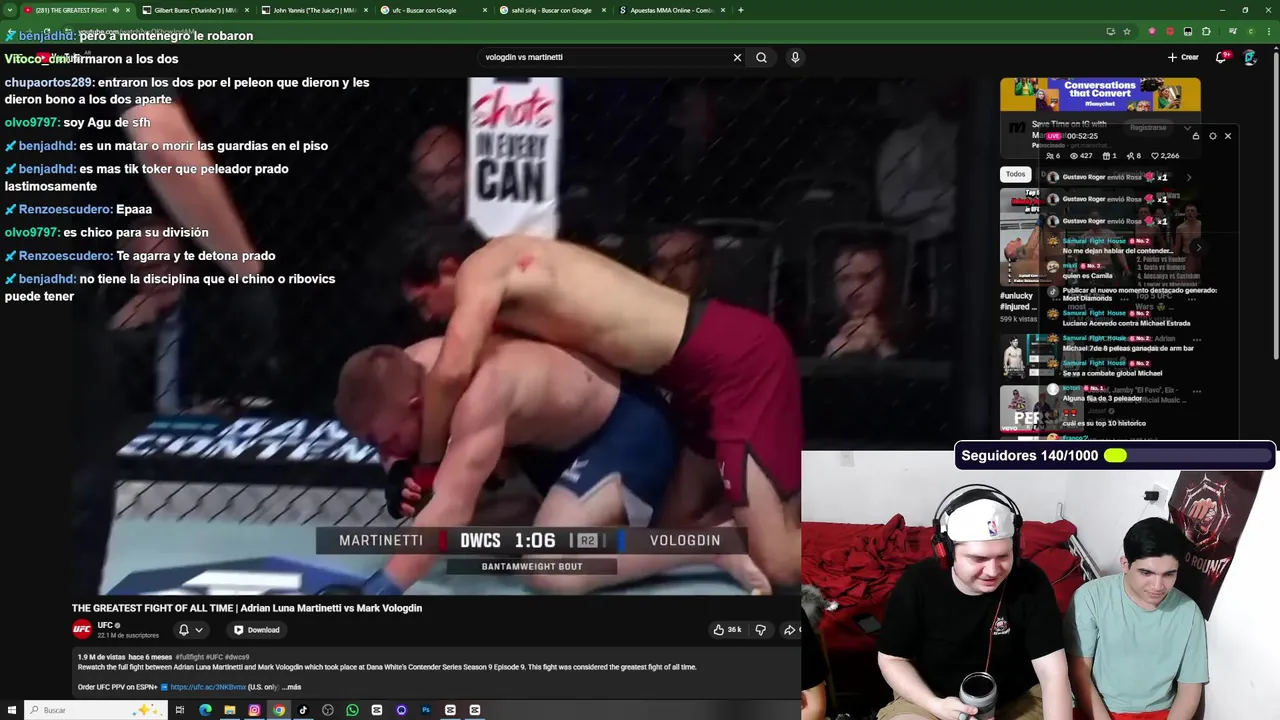The height and width of the screenshot is (720, 1280).
Task: Open Instagram from the taskbar
Action: (254, 710)
